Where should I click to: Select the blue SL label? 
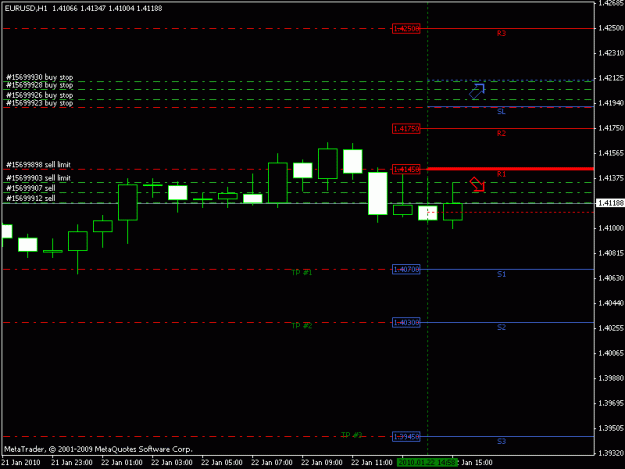501,112
